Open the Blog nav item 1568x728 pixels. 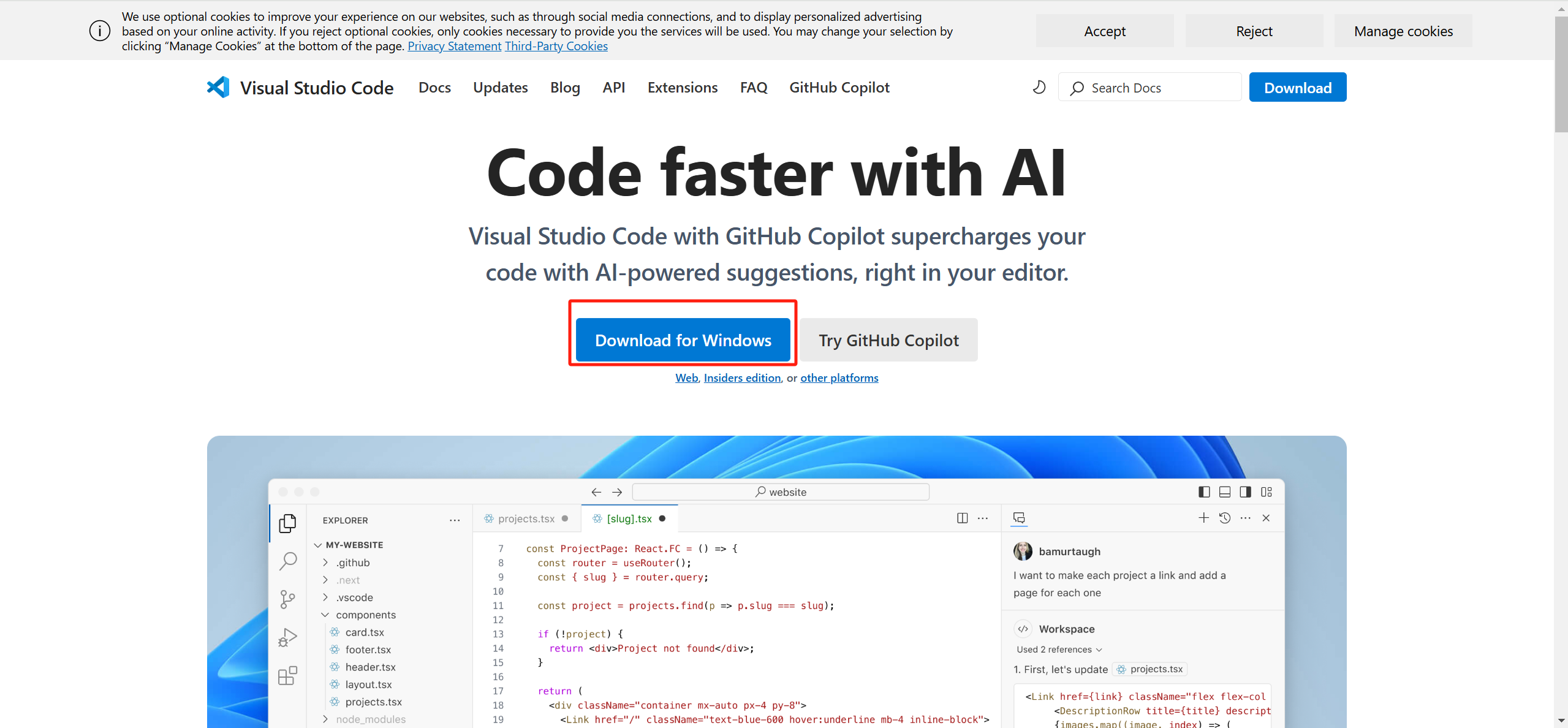[565, 88]
